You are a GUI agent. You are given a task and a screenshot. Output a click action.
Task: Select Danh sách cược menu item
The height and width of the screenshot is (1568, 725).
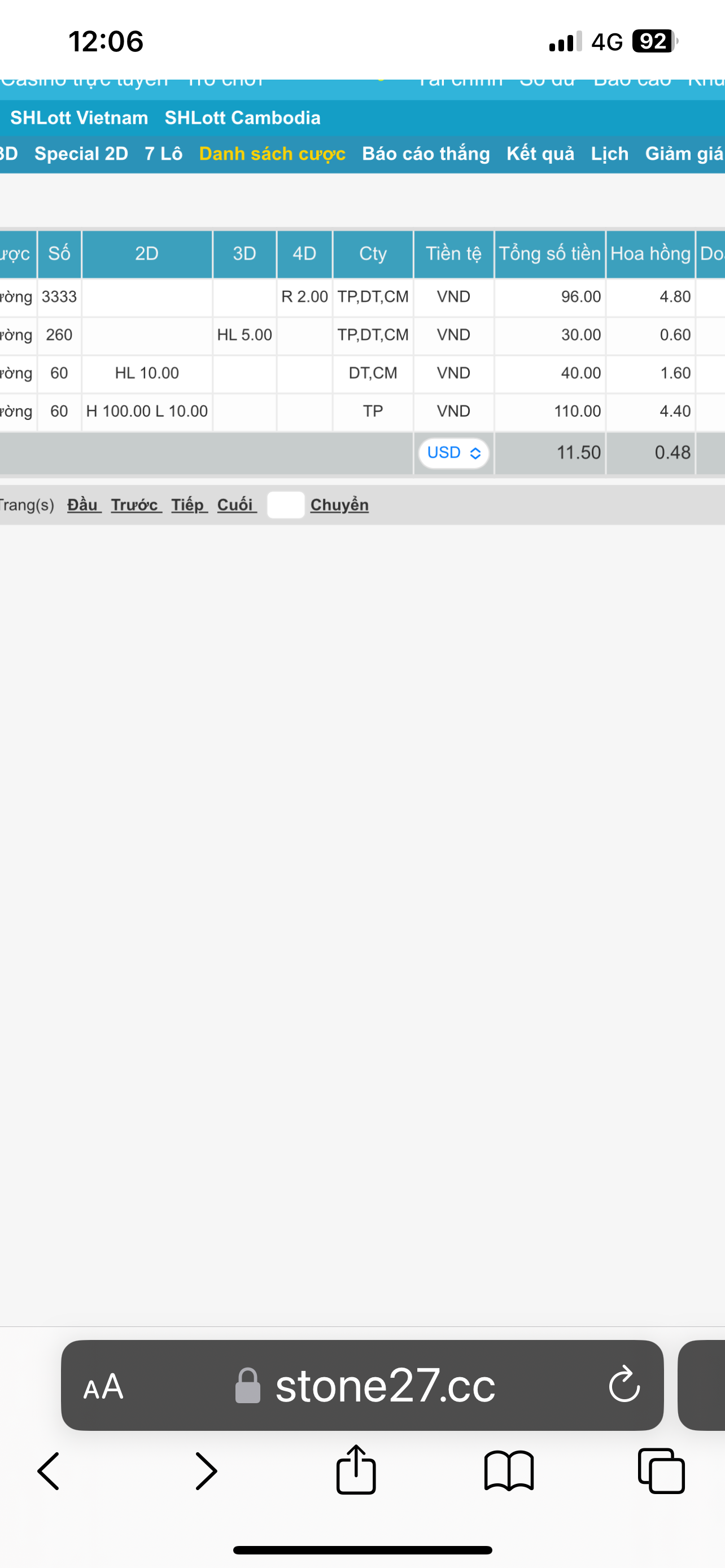click(x=272, y=154)
